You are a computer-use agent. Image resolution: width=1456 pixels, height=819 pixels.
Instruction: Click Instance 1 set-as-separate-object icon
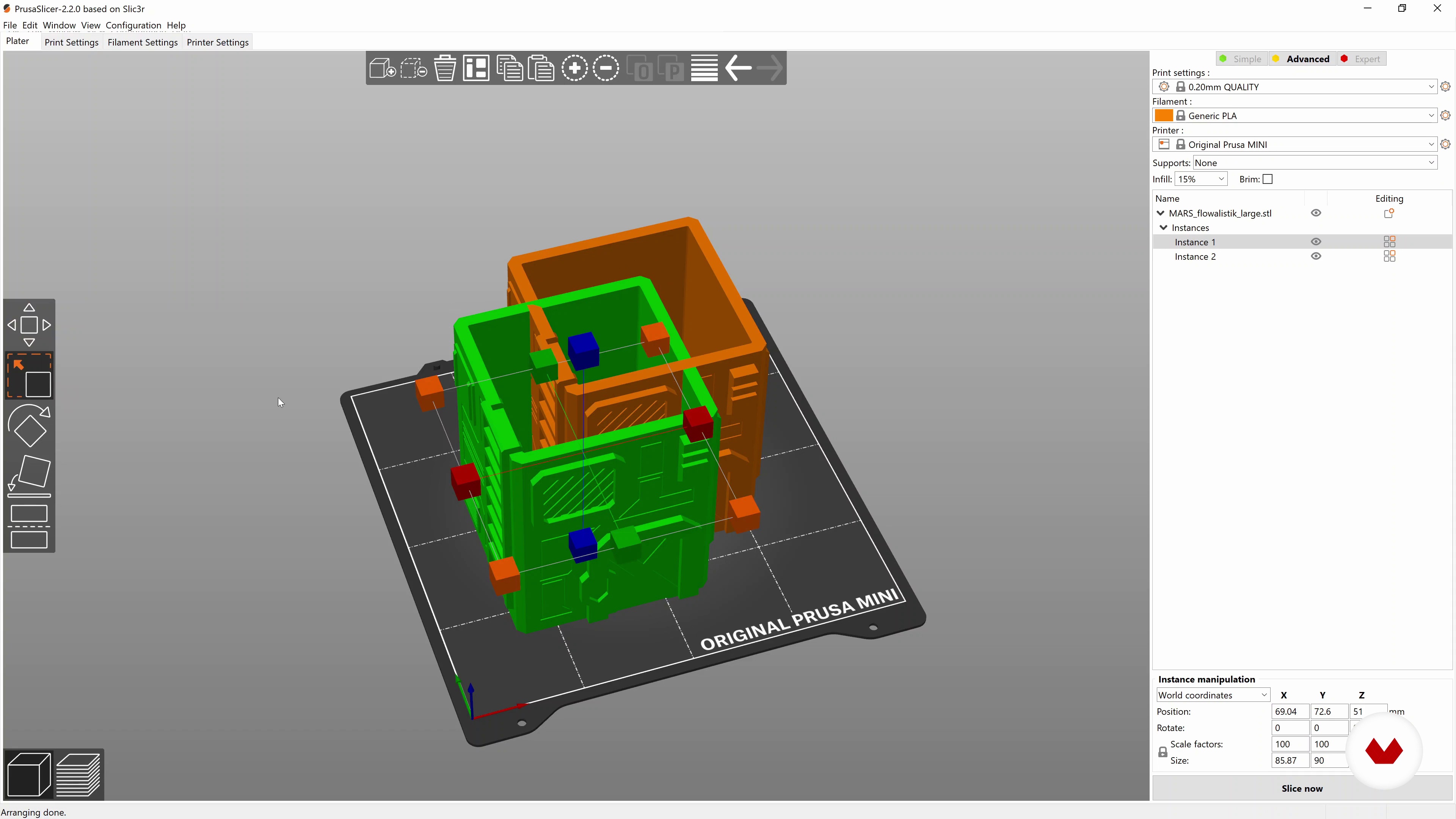1389,242
